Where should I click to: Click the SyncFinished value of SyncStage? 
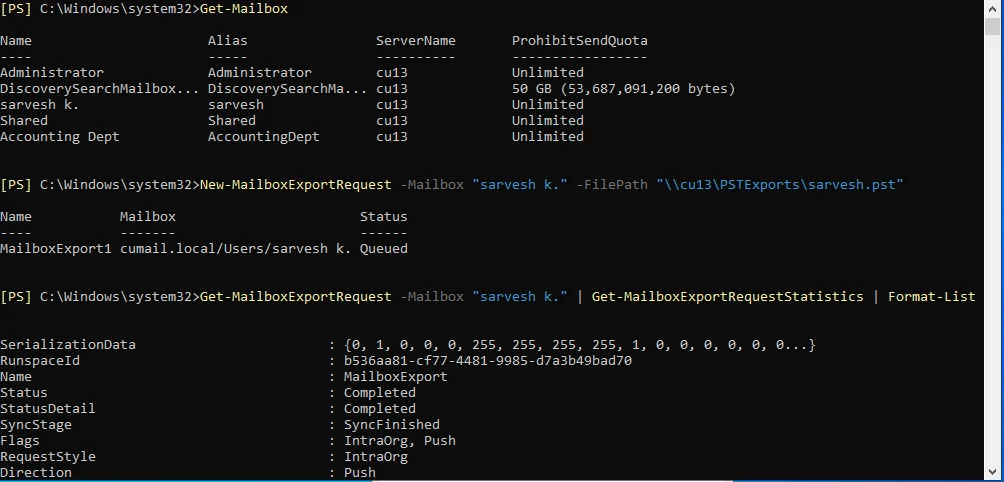point(391,425)
